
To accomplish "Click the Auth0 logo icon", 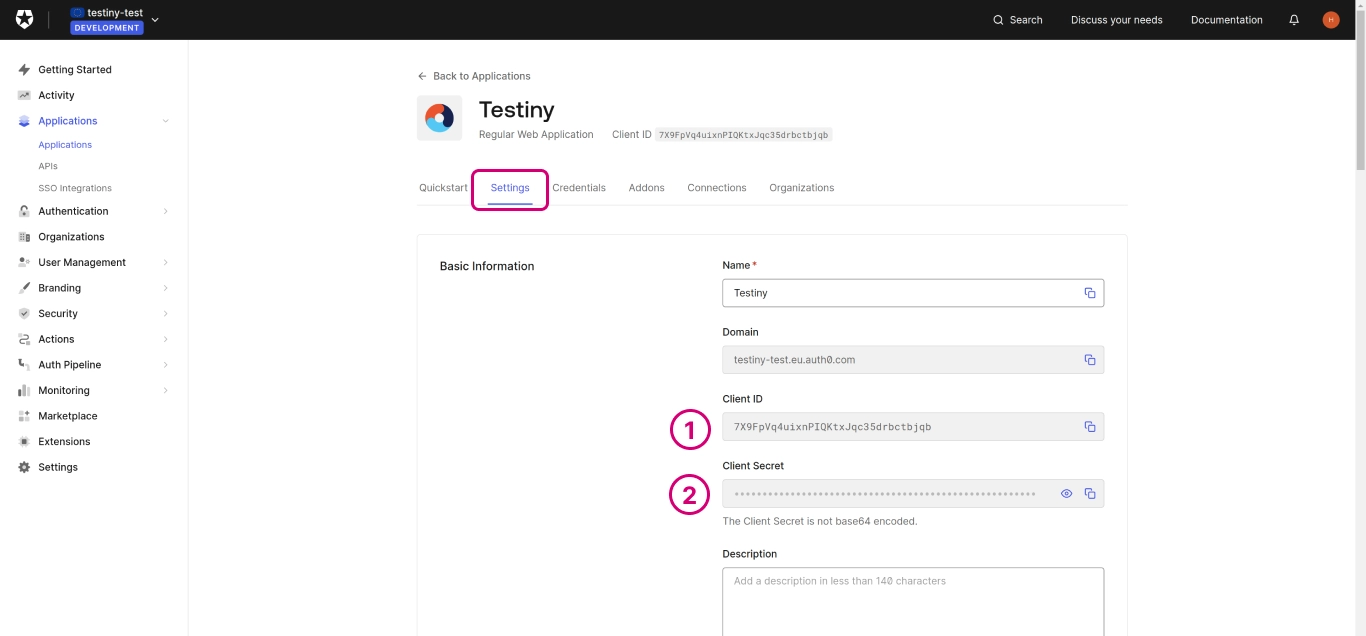I will (24, 20).
